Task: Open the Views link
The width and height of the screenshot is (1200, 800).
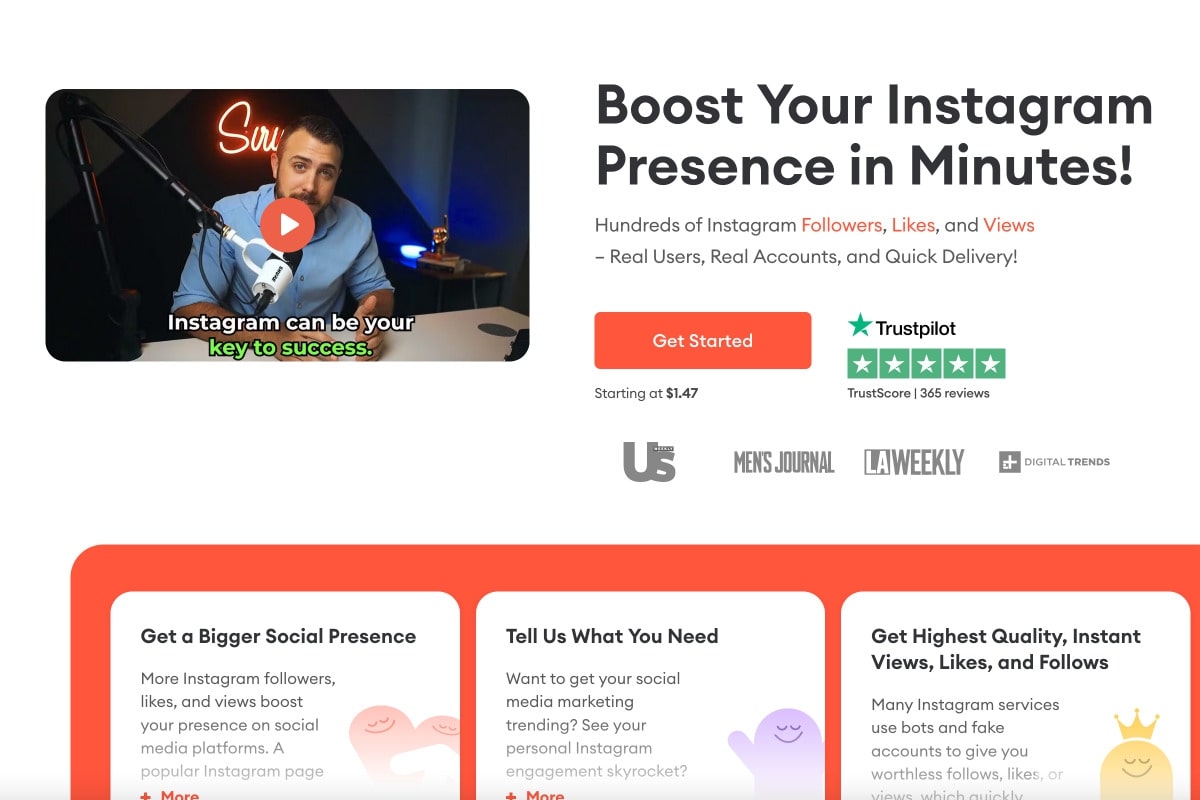Action: pos(1008,225)
